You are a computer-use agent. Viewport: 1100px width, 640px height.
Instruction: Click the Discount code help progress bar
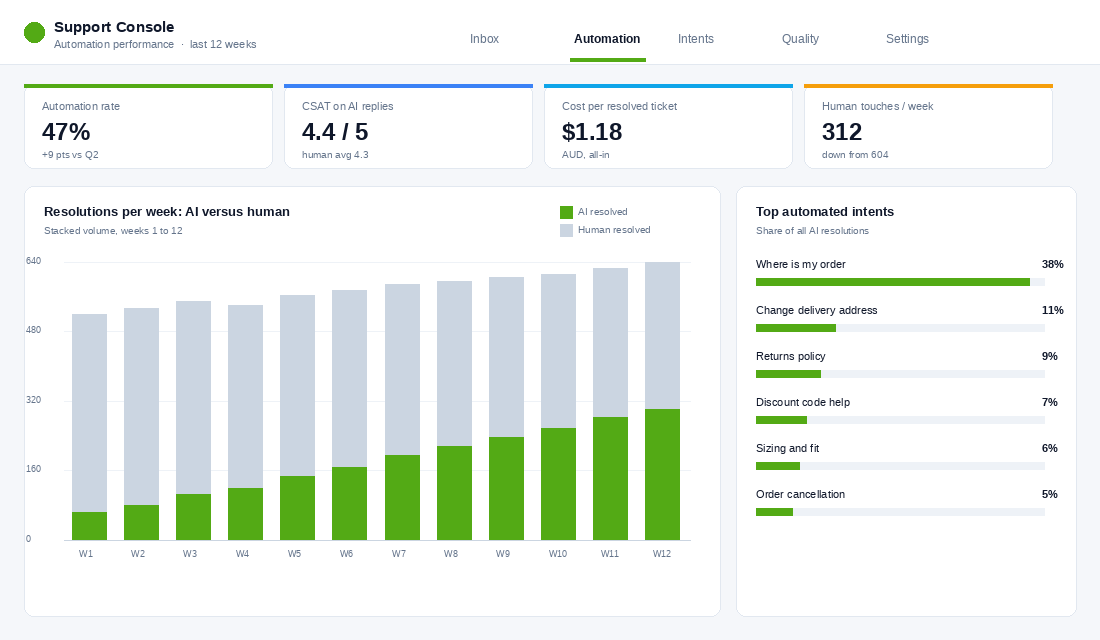[x=900, y=420]
